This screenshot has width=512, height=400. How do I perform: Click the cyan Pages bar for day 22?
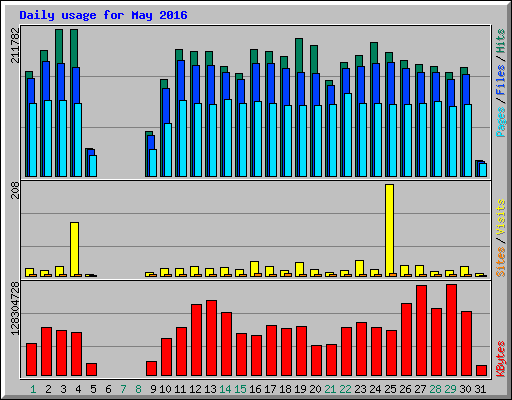point(348,135)
